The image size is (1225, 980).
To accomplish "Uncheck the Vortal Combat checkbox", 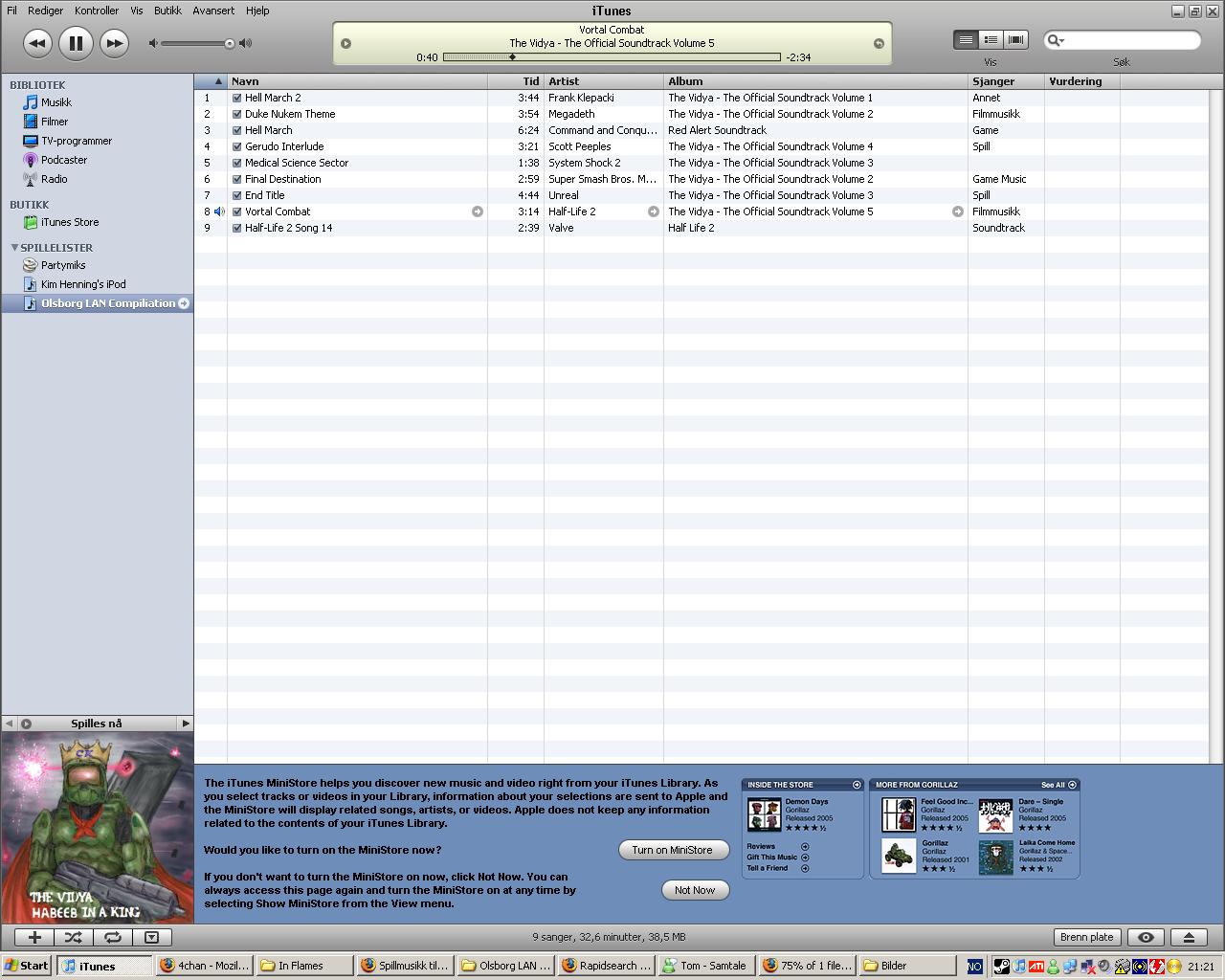I will click(236, 212).
